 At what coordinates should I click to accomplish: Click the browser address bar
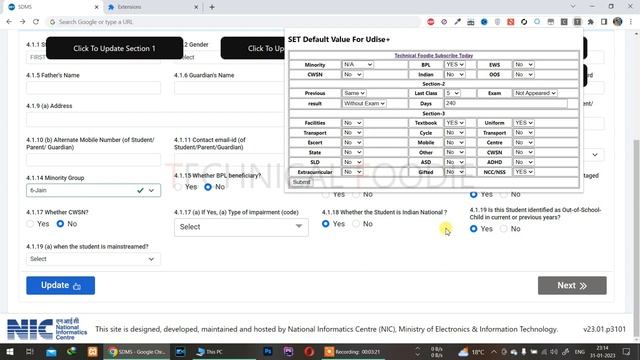point(233,22)
